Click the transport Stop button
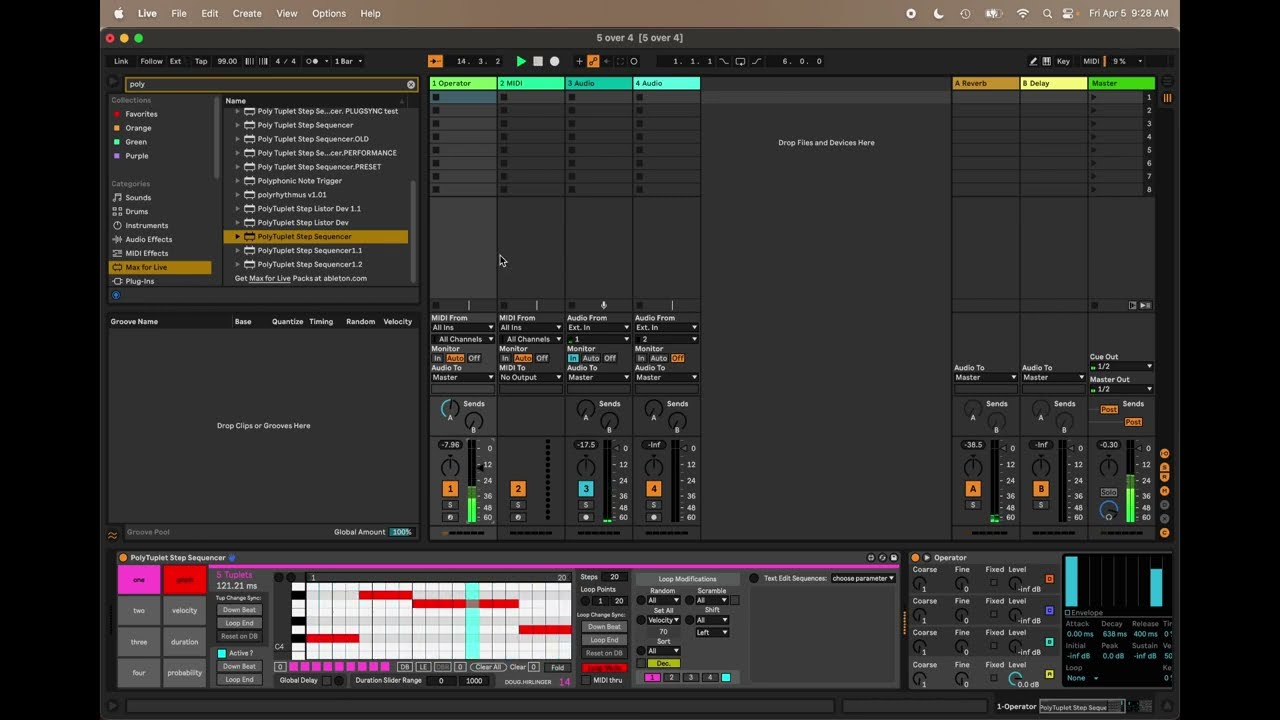Screen dimensions: 1280x720 coord(538,61)
